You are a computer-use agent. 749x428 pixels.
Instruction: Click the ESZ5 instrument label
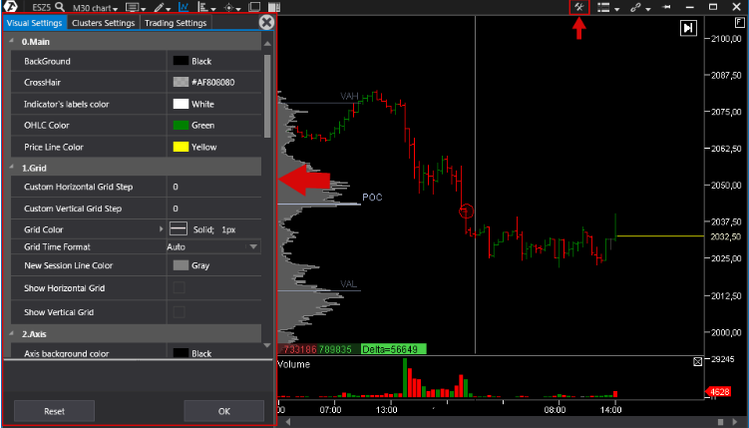point(43,8)
